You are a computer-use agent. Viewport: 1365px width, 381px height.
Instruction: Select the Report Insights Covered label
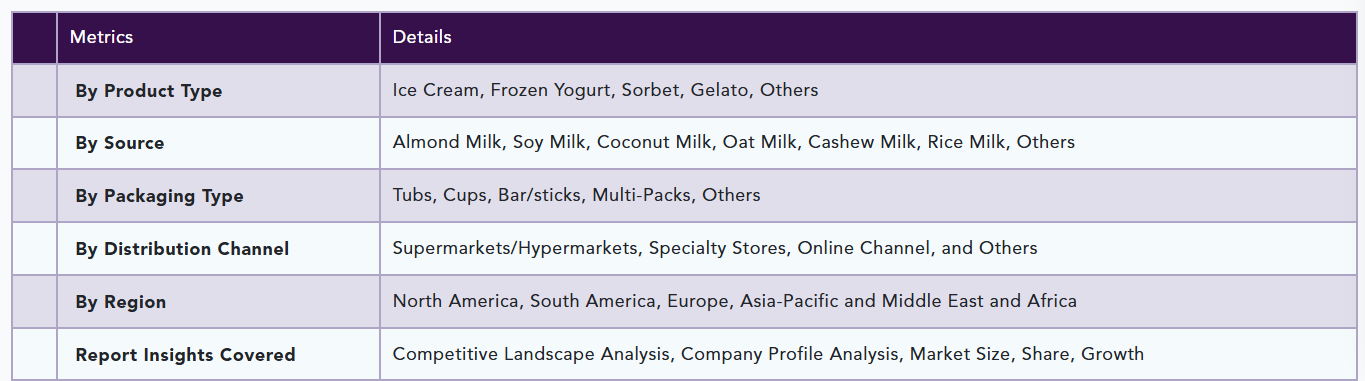[x=186, y=355]
